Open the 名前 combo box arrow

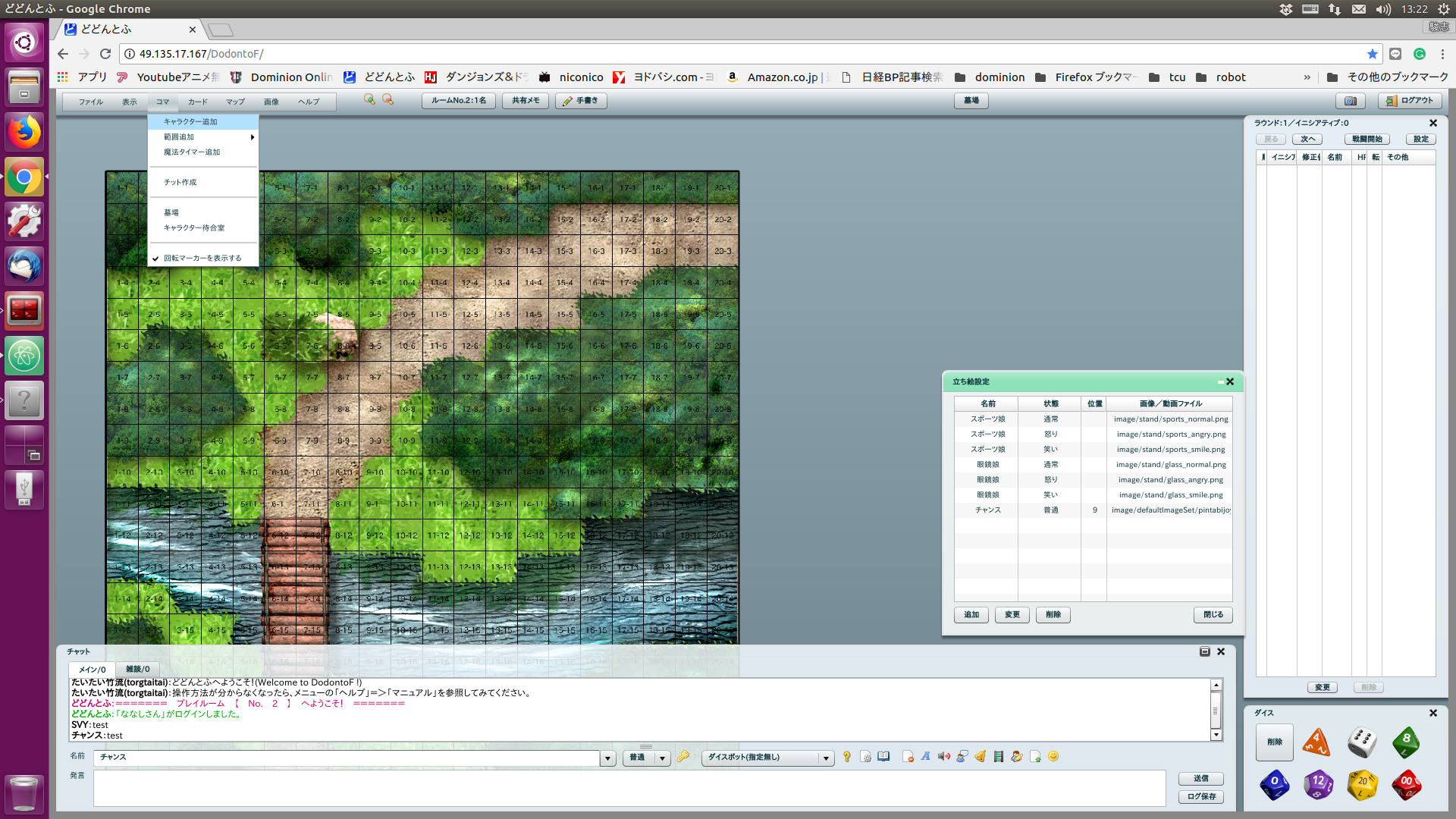coord(607,758)
